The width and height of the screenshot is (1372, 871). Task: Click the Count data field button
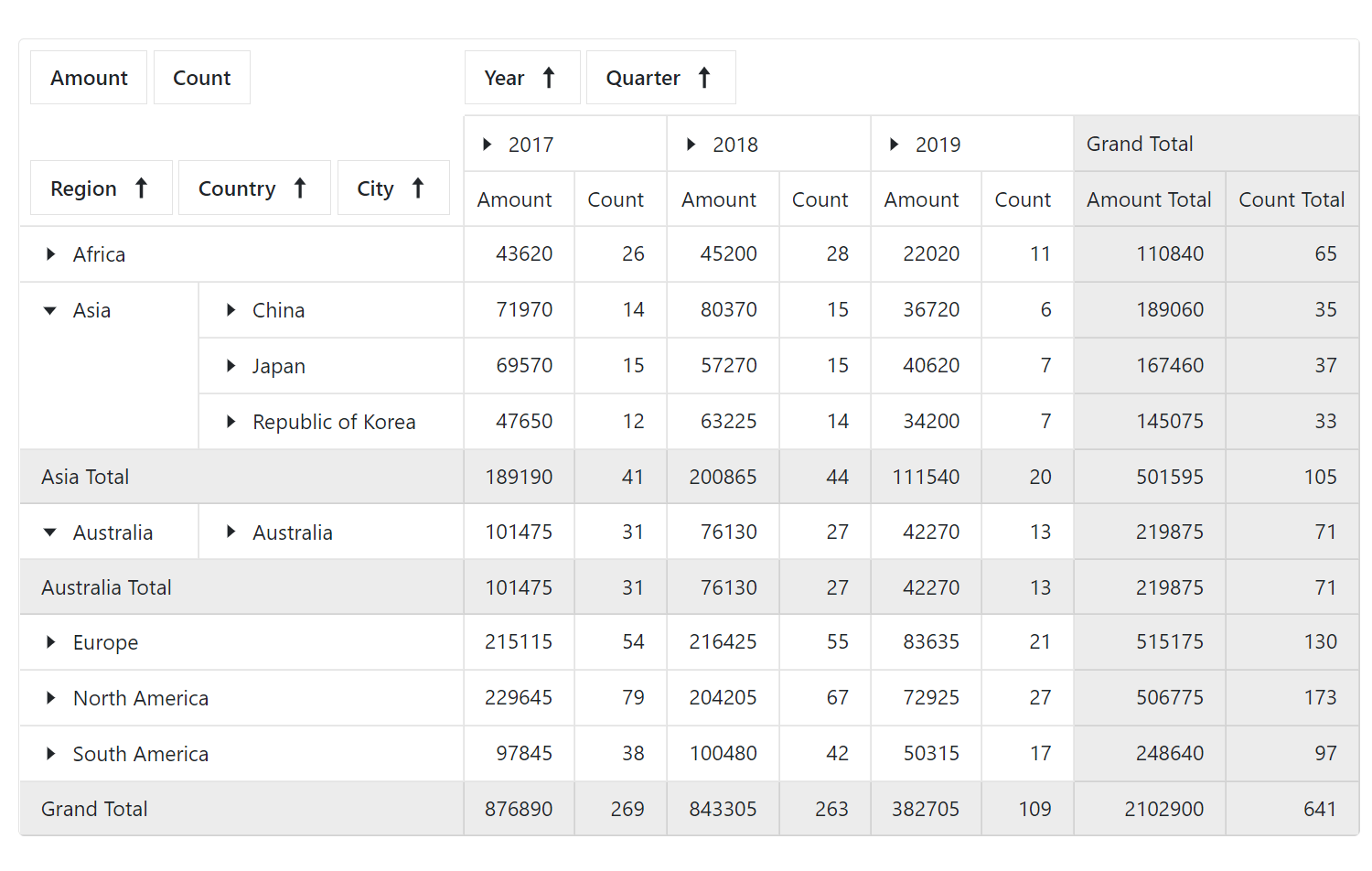(x=201, y=78)
